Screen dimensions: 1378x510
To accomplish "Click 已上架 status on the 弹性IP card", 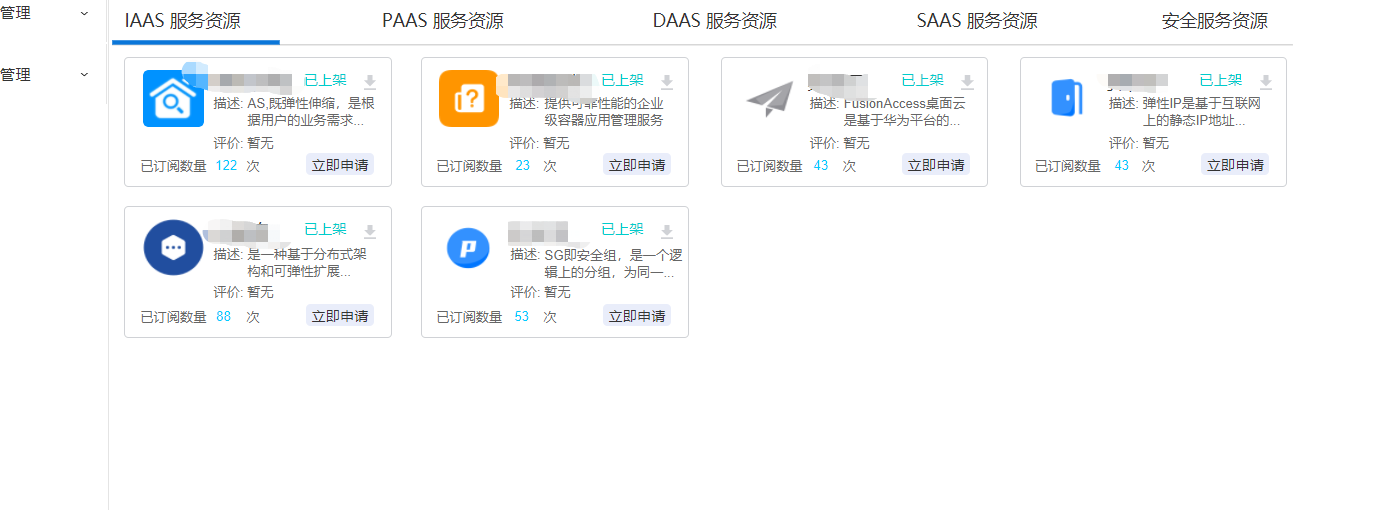I will point(1220,81).
